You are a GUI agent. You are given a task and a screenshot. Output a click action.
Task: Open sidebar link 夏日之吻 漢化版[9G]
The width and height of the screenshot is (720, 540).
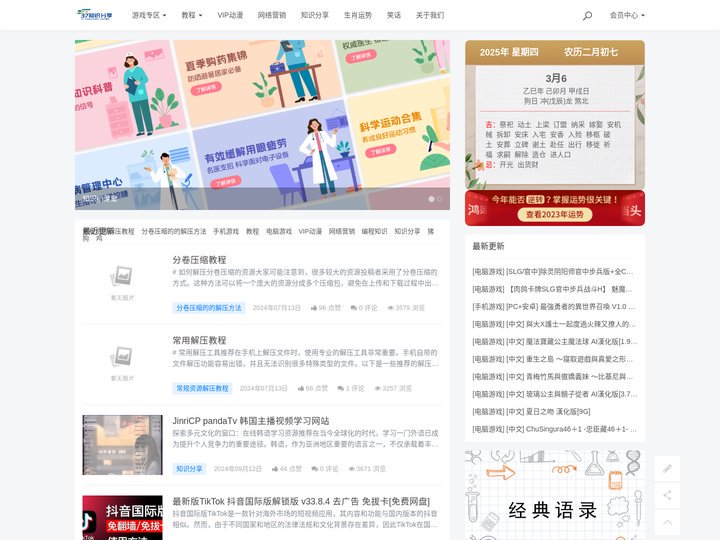coord(531,411)
